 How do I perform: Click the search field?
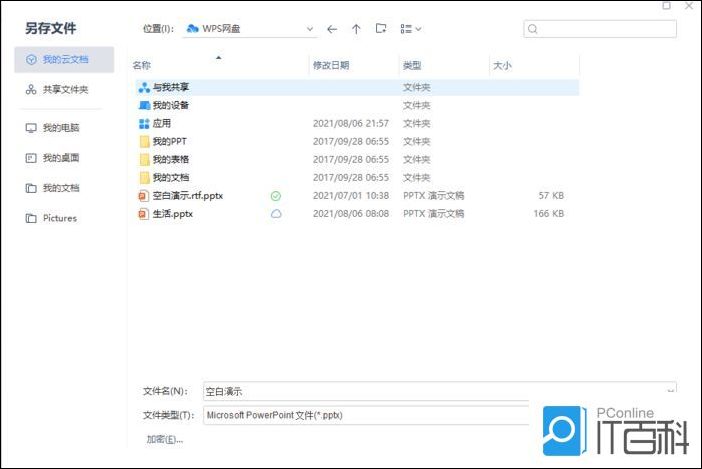click(600, 29)
